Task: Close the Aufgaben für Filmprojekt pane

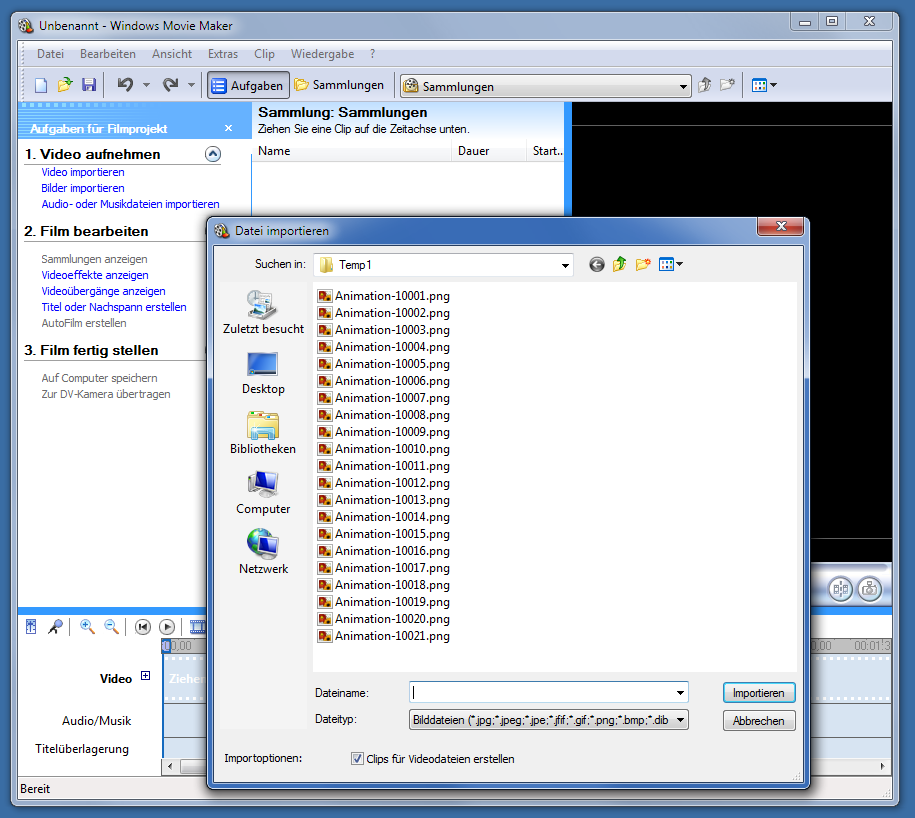Action: pos(228,128)
